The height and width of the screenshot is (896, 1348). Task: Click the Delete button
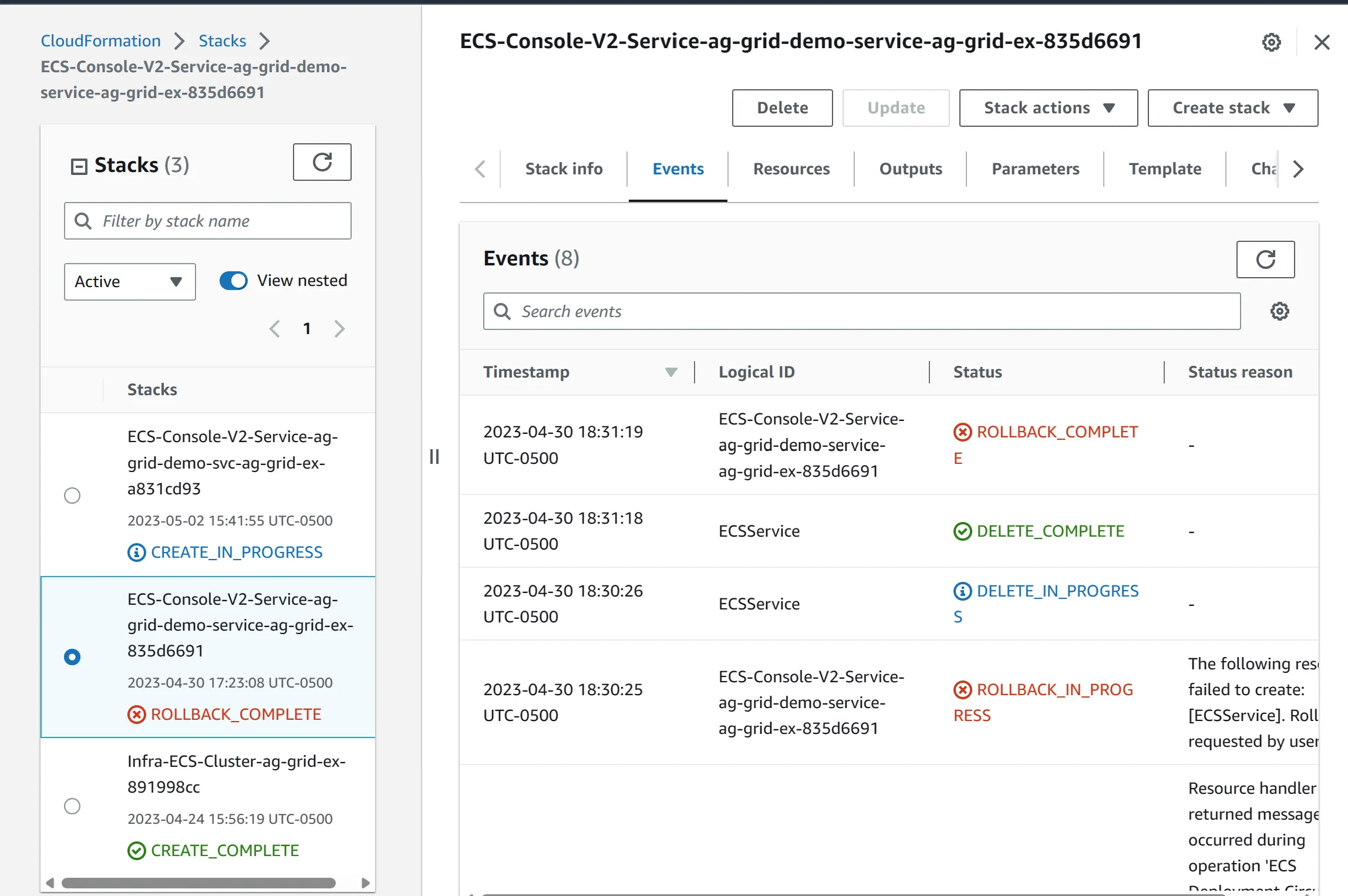coord(782,108)
